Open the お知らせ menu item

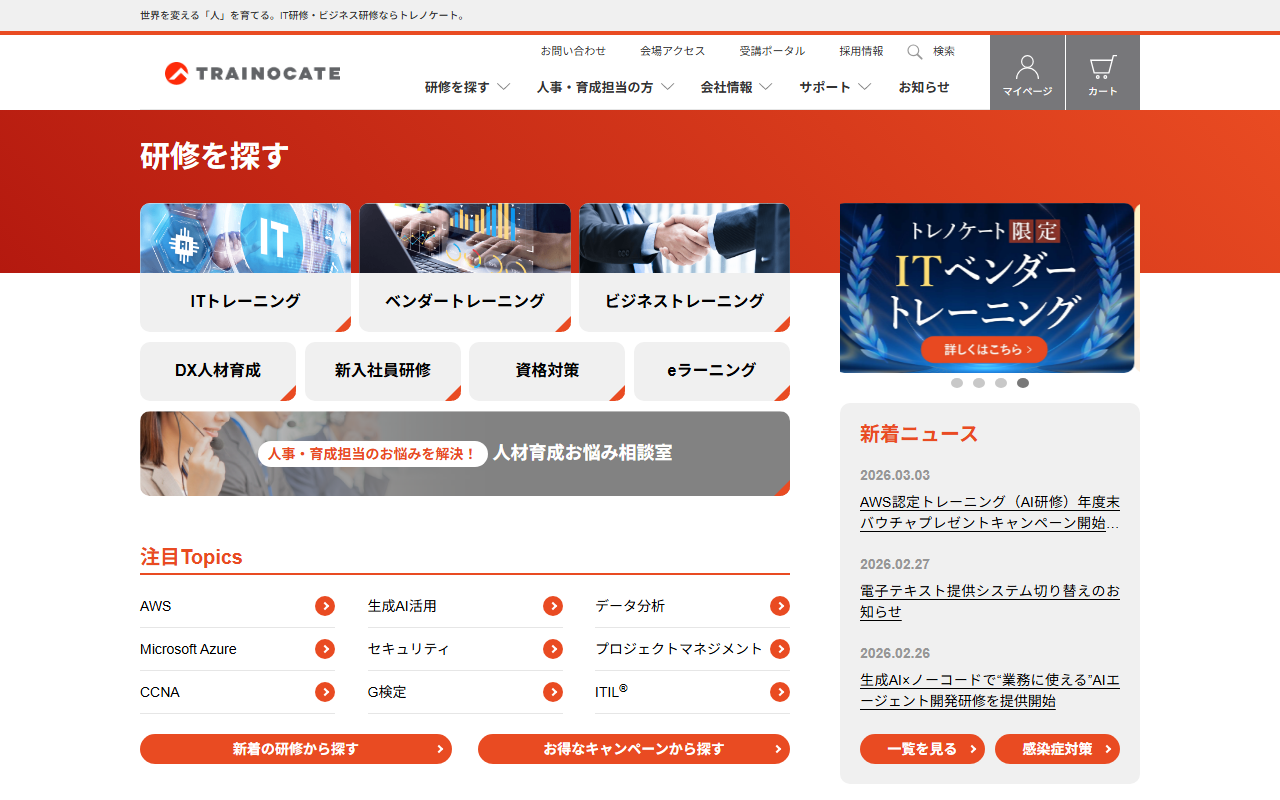[x=924, y=87]
